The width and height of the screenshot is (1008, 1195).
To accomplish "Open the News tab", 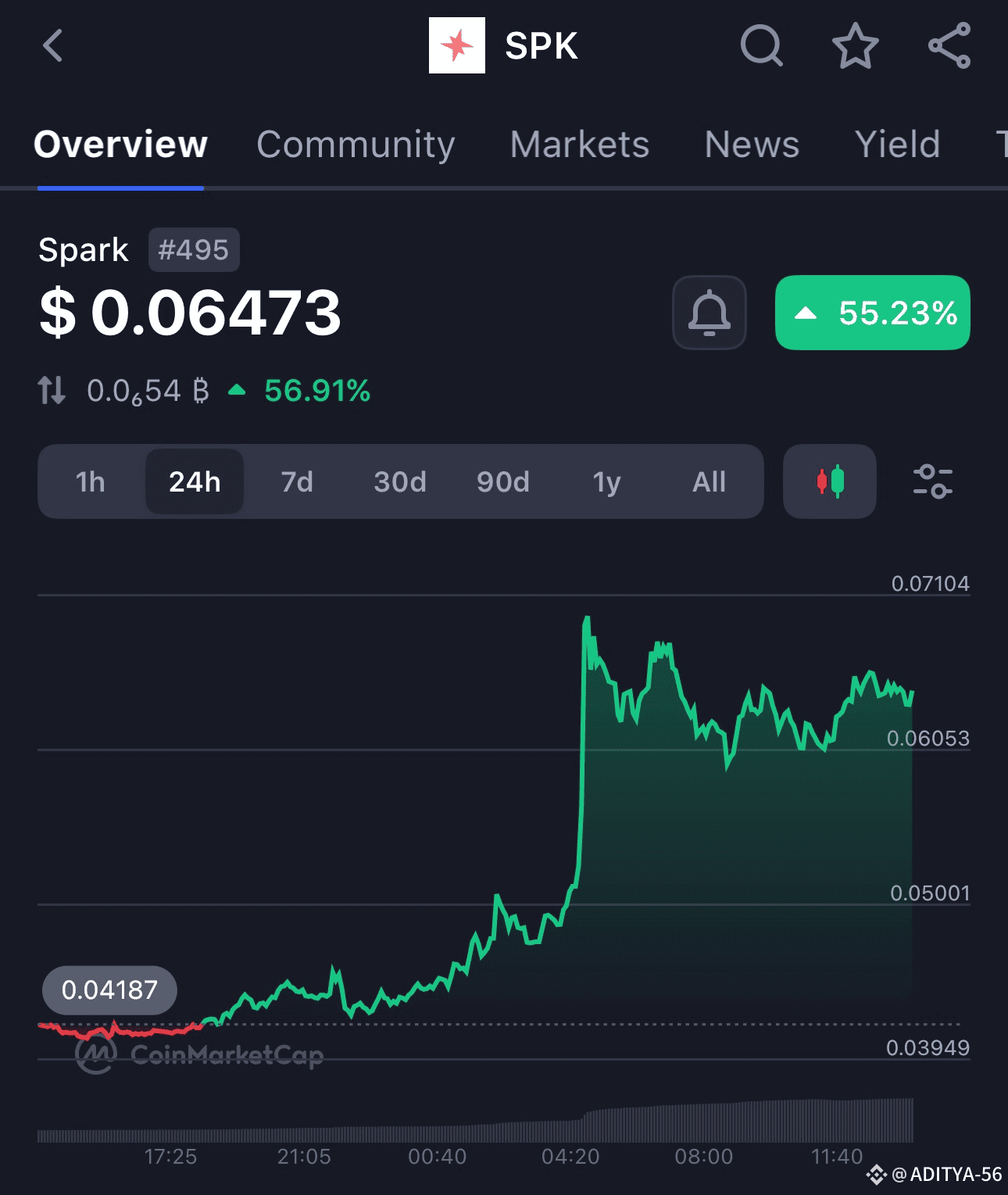I will coord(752,145).
